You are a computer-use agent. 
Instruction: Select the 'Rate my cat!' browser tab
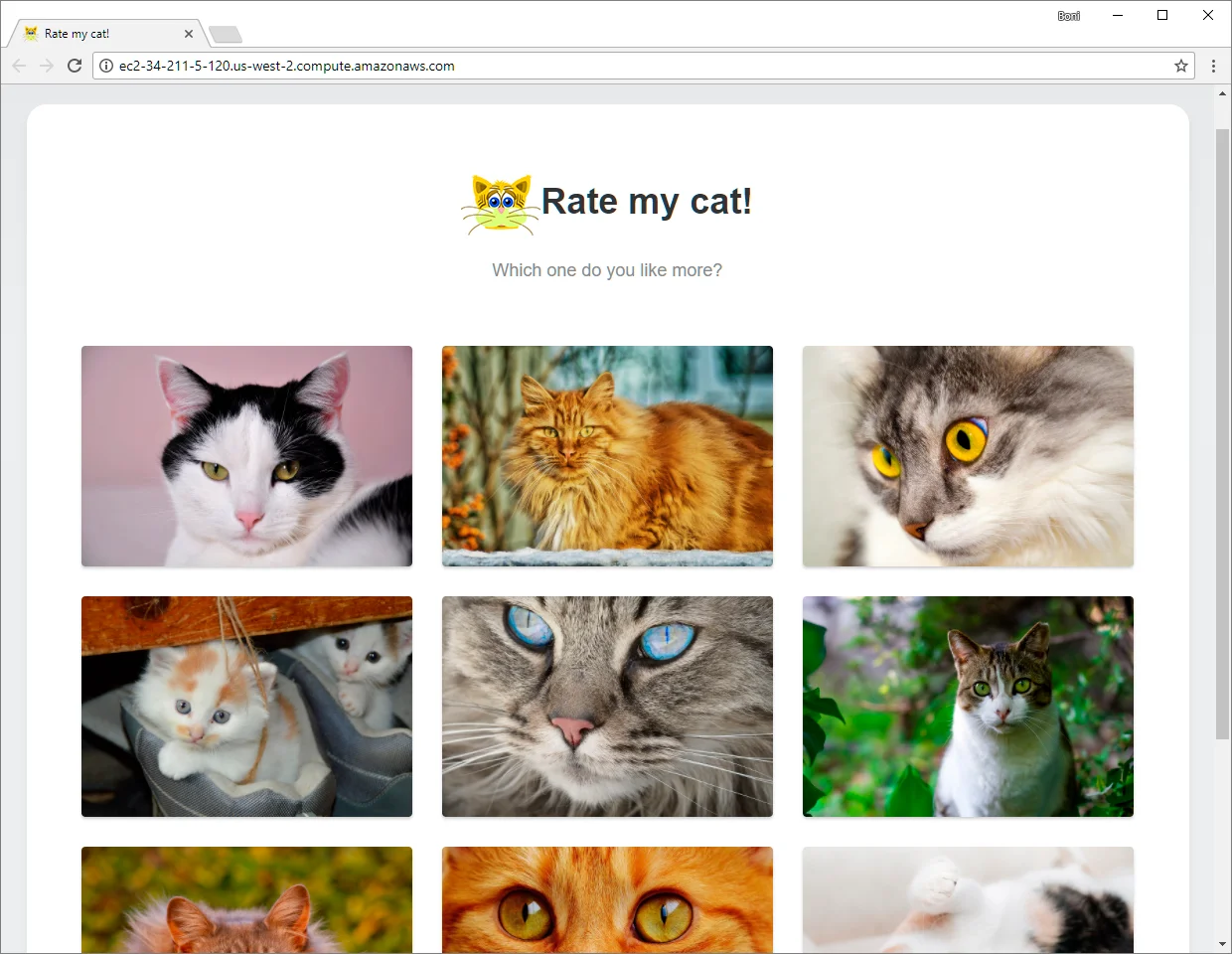pos(107,34)
